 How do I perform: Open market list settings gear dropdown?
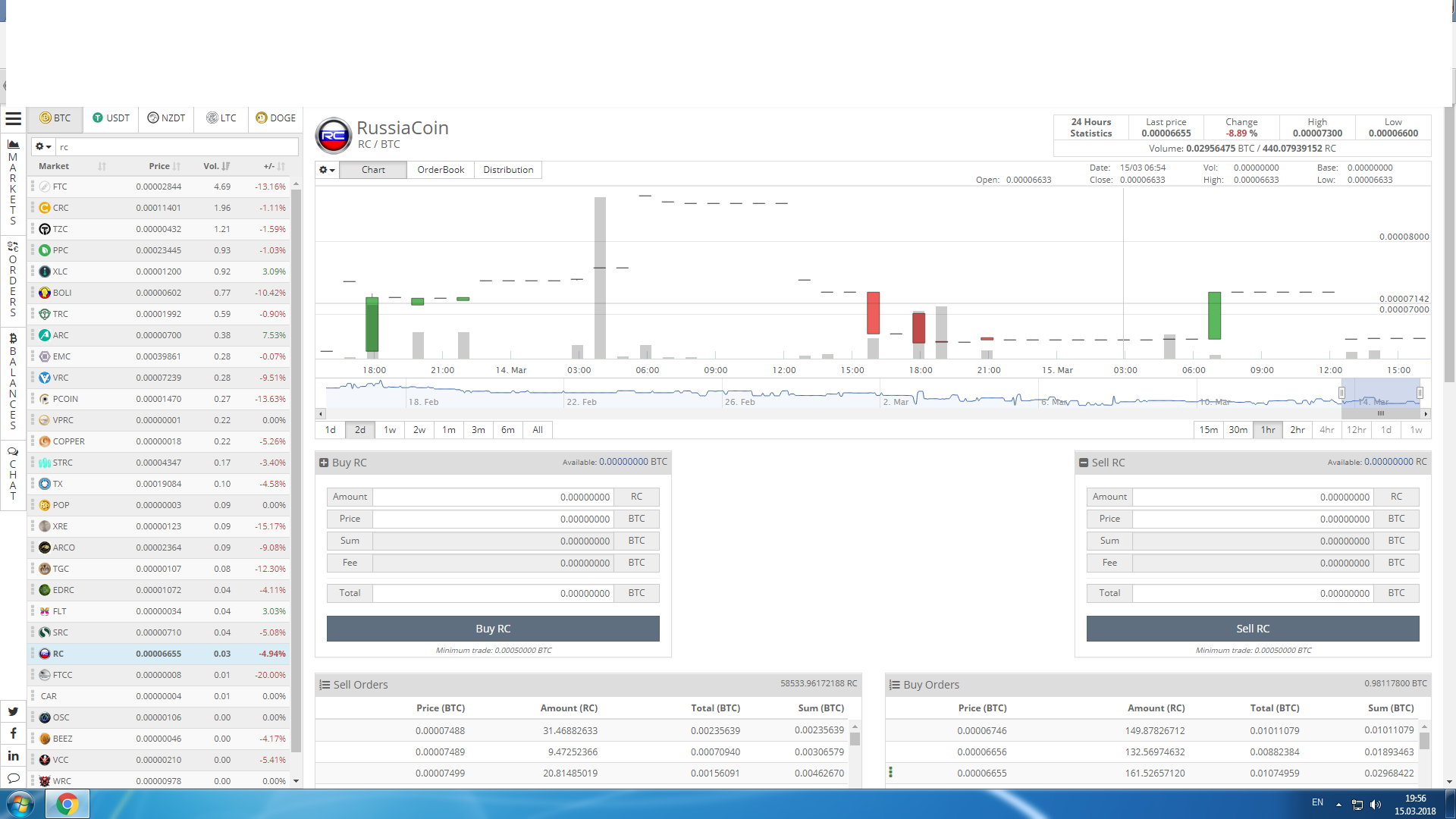[43, 146]
